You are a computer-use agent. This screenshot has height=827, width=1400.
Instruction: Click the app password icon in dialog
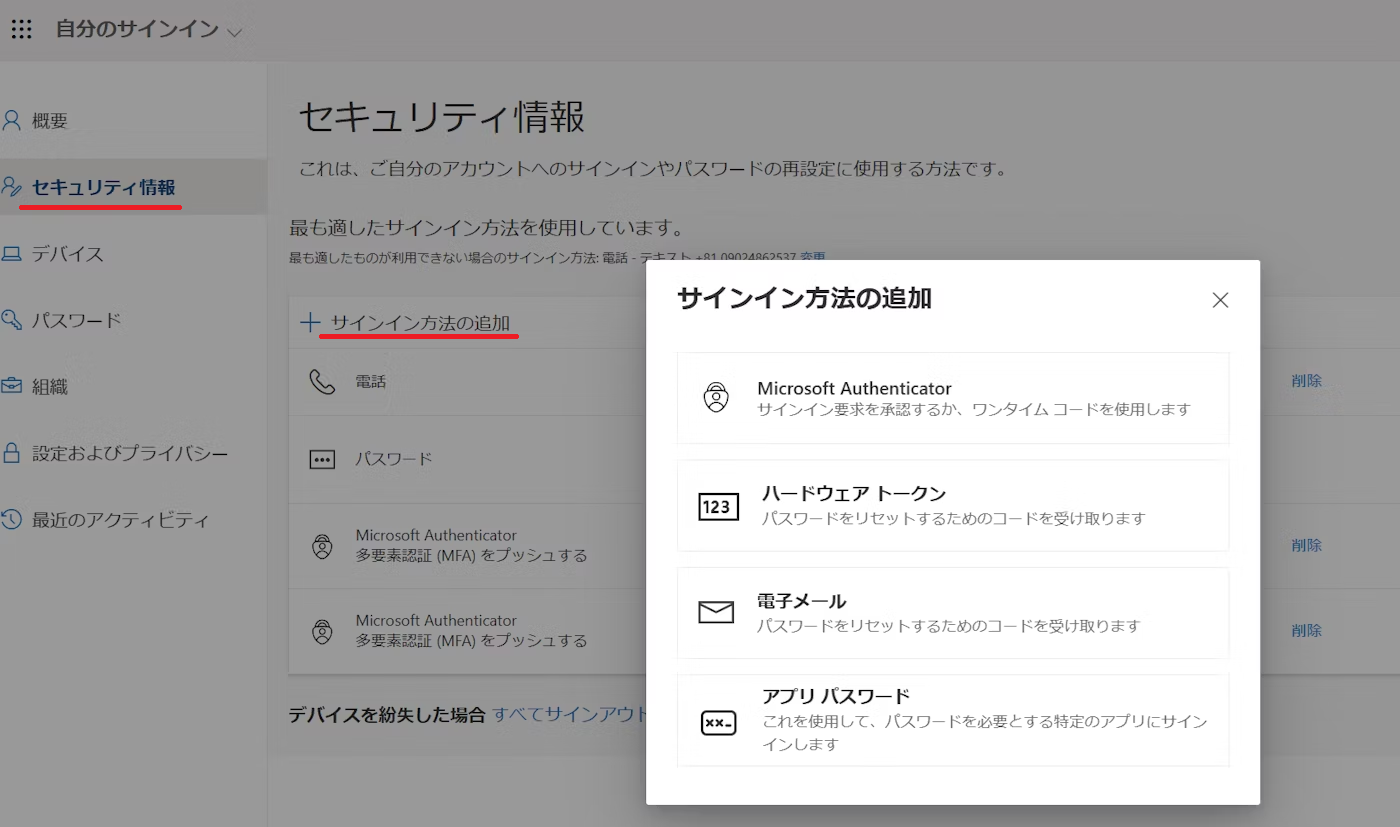coord(718,722)
